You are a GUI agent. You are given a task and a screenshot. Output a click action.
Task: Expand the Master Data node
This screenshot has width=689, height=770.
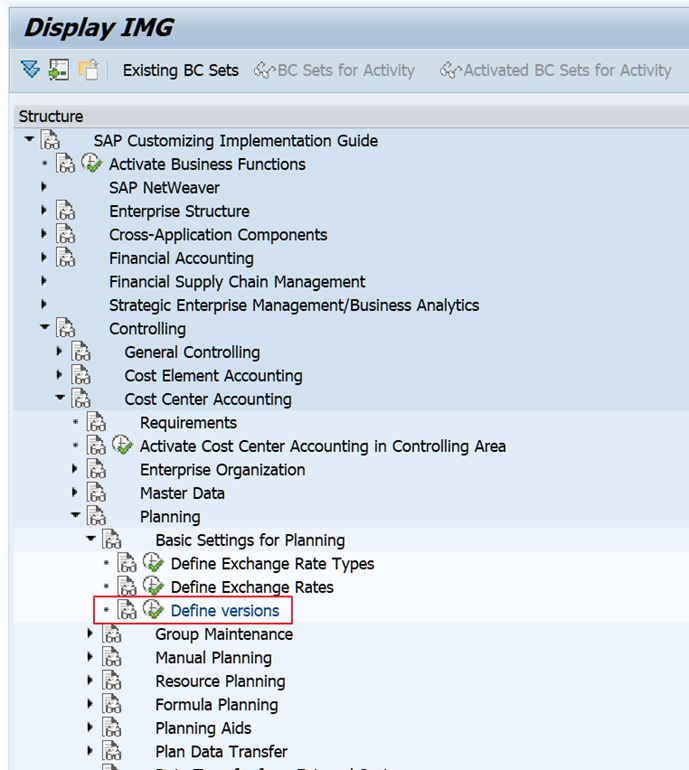(74, 492)
